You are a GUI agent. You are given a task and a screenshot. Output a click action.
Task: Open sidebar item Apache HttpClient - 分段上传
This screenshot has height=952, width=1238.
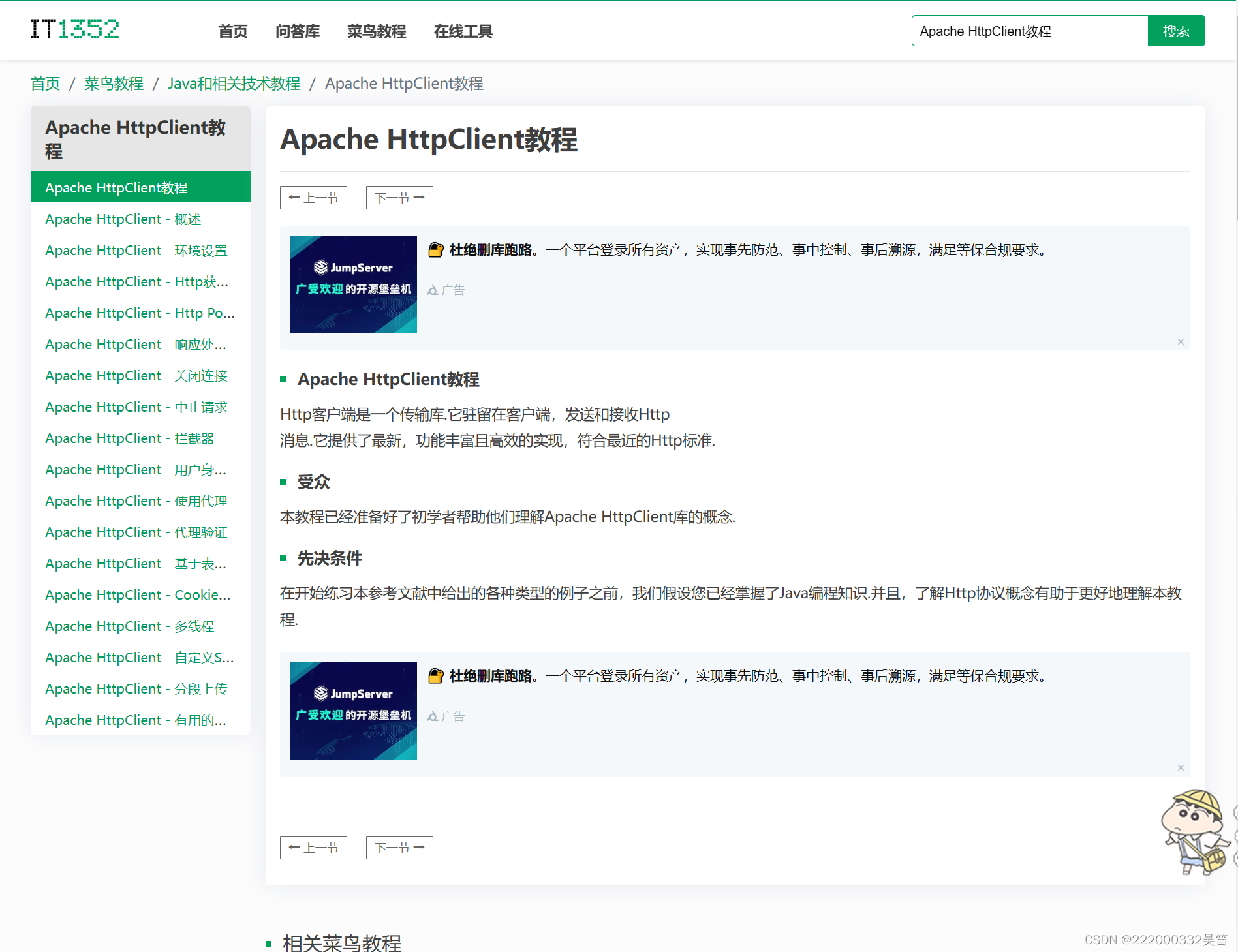point(140,689)
